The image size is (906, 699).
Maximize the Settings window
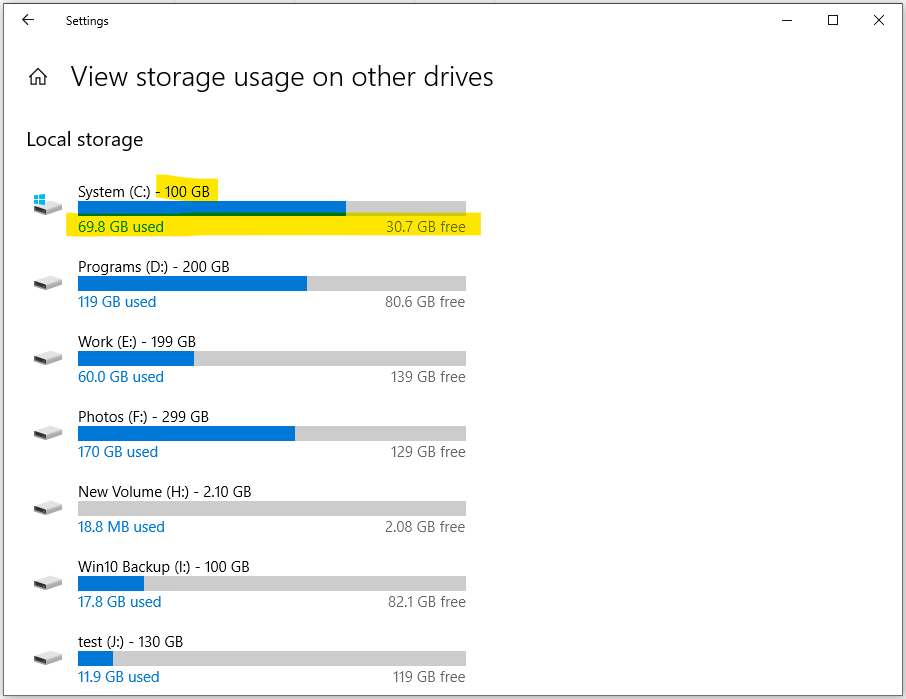pyautogui.click(x=833, y=20)
